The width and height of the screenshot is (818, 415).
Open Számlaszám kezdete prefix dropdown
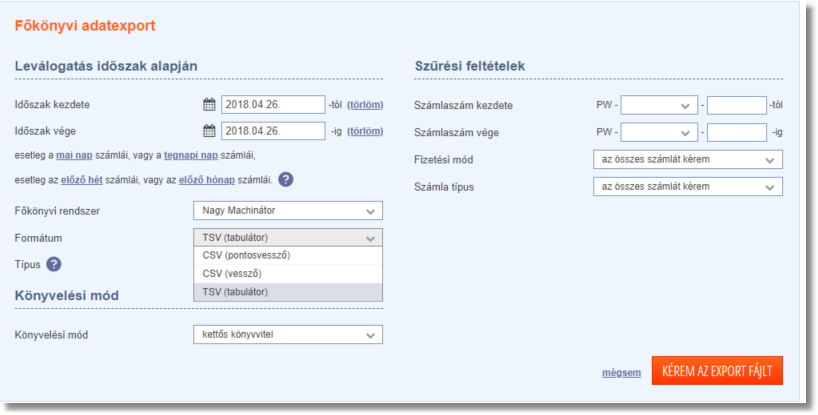658,105
